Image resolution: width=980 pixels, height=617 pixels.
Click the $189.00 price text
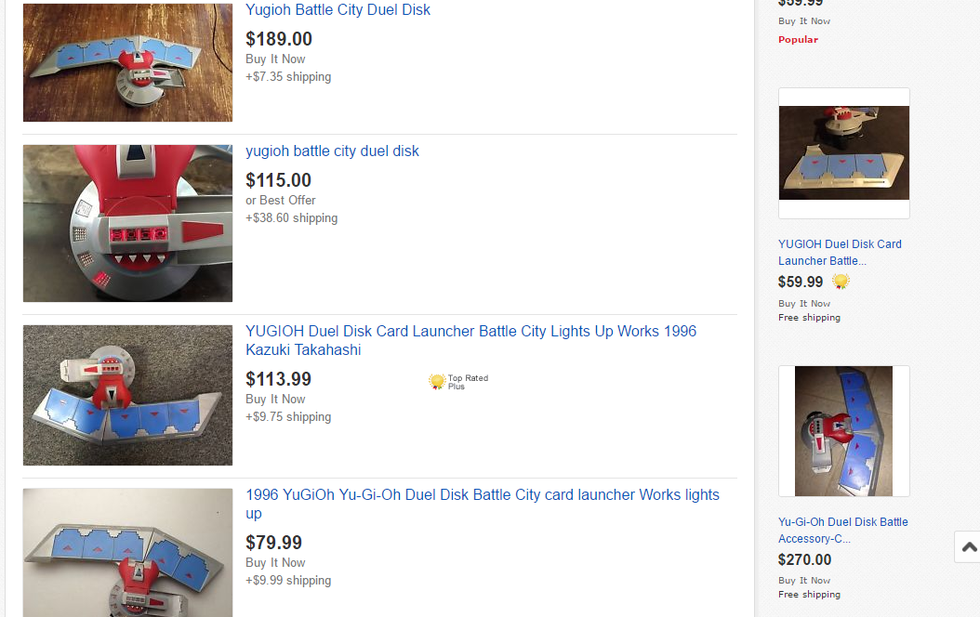click(x=279, y=39)
